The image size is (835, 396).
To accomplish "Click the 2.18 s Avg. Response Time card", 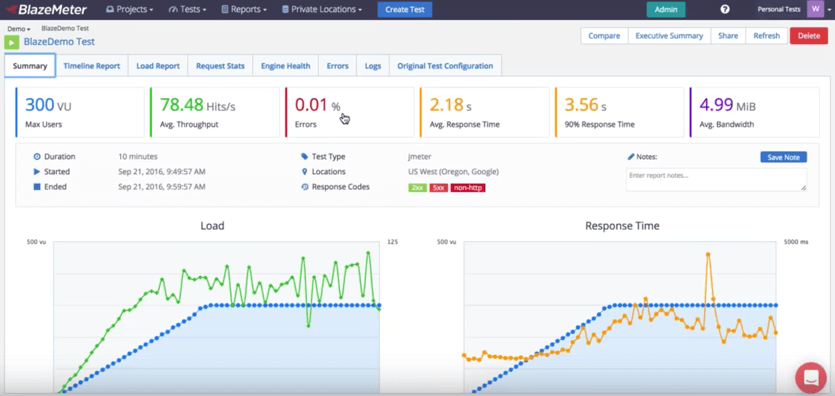I will coord(484,112).
